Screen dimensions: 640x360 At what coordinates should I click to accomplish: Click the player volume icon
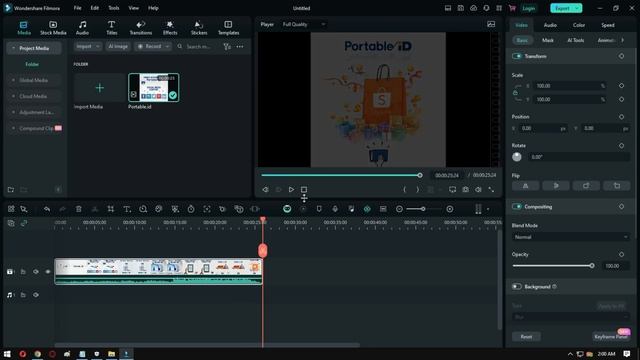[478, 189]
